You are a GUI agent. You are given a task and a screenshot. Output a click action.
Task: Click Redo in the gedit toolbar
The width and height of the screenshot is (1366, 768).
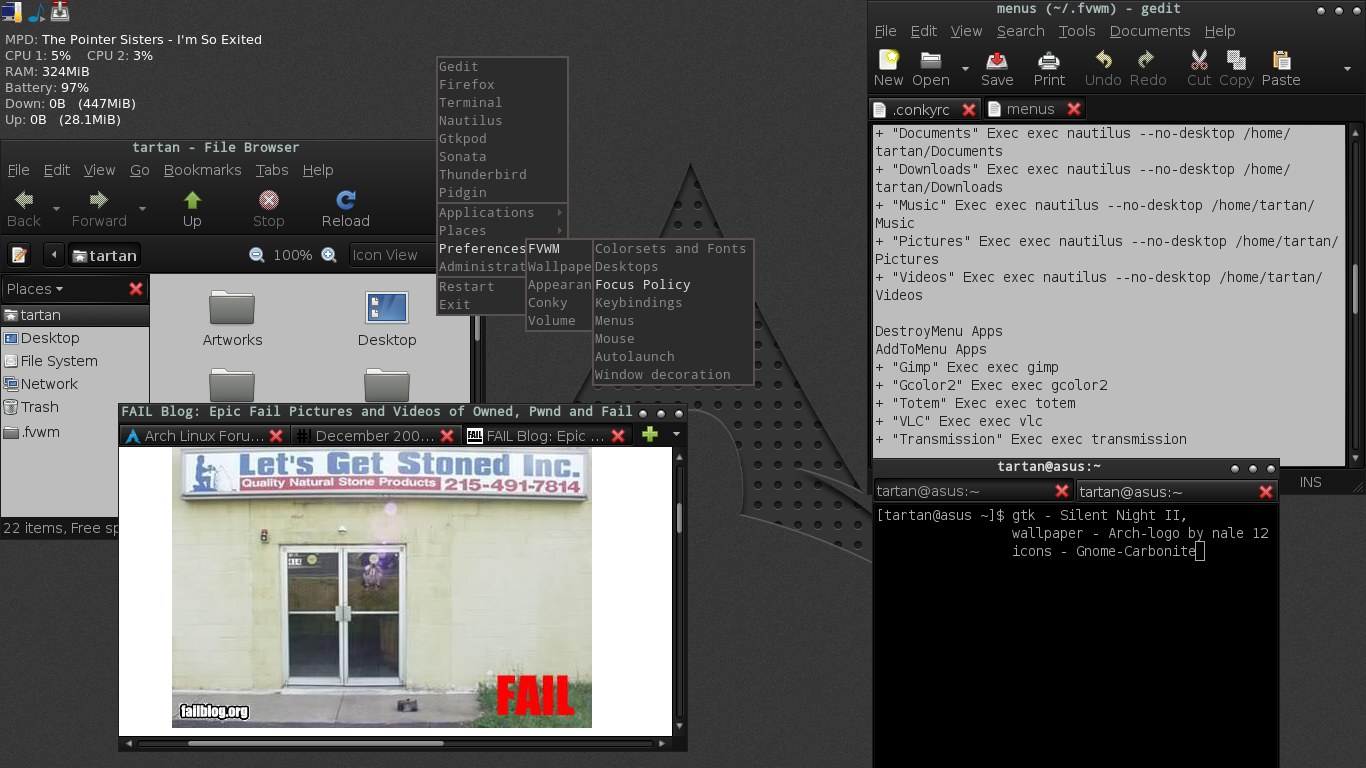coord(1148,69)
